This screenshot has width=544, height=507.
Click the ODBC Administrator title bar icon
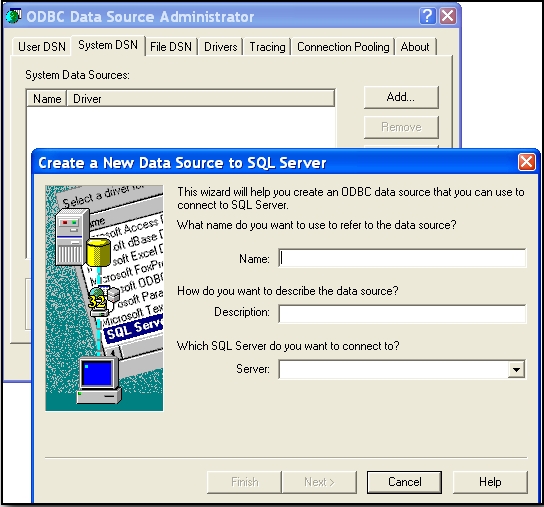coord(14,16)
